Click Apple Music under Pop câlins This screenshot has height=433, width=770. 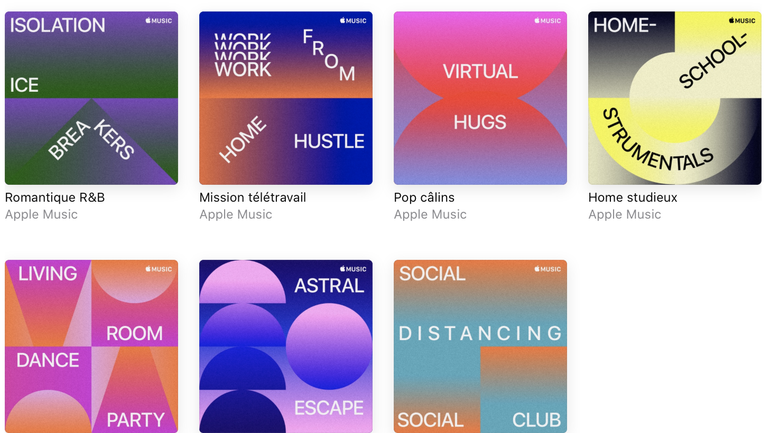pos(430,214)
